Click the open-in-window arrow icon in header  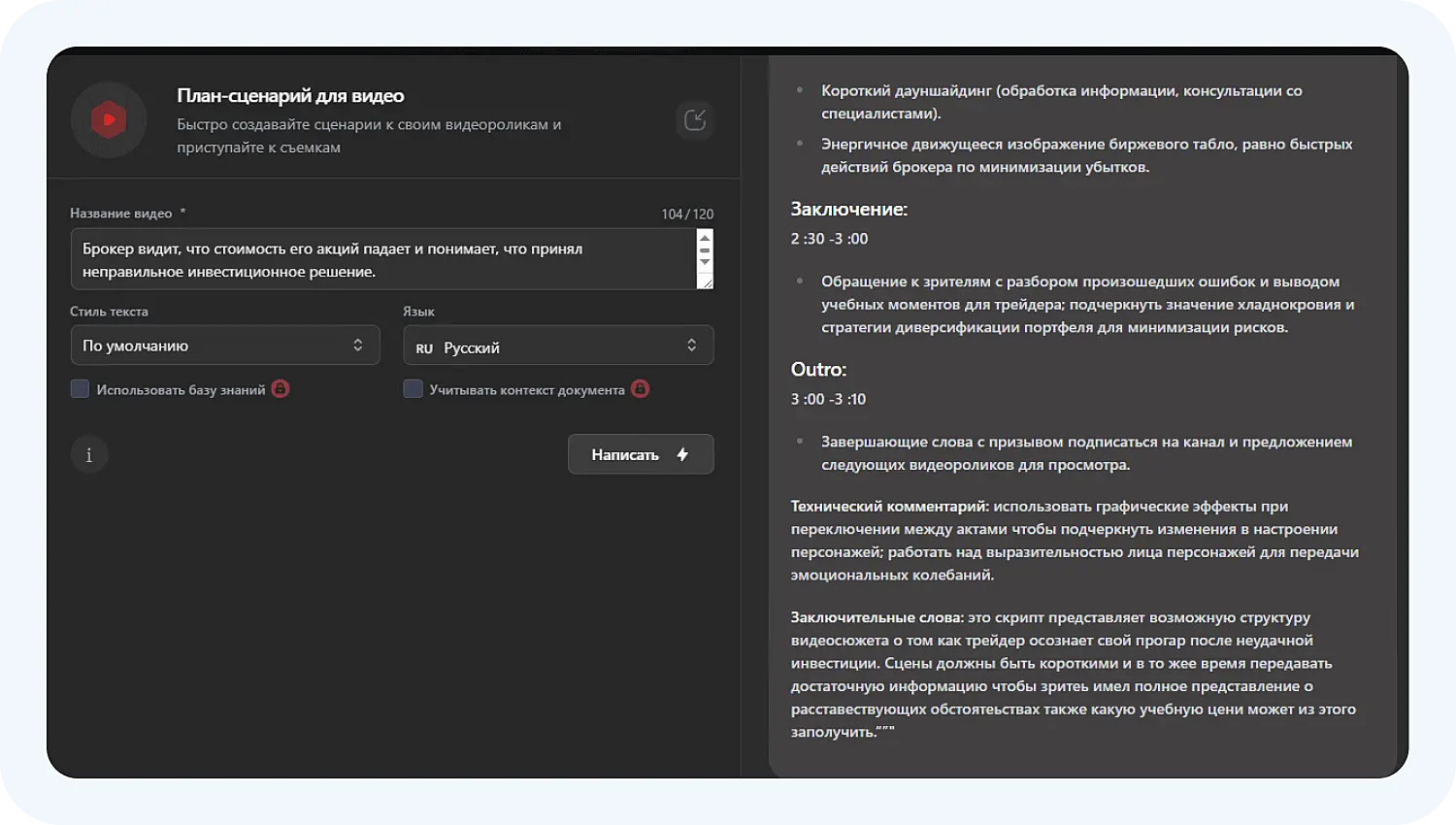point(695,119)
